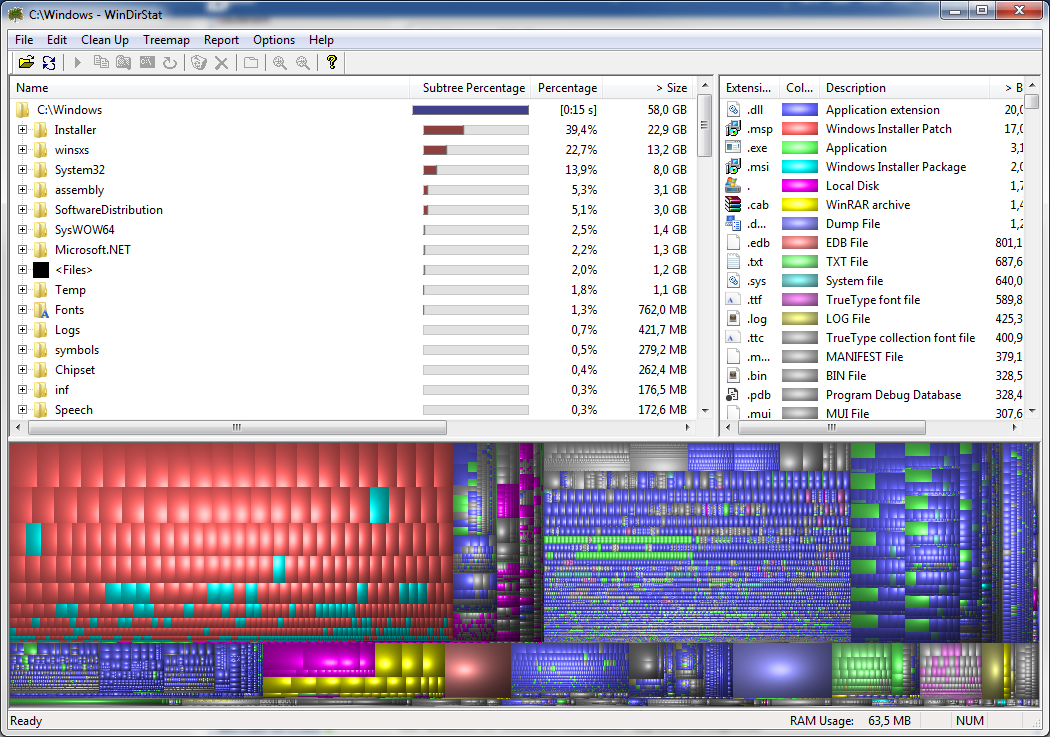1050x737 pixels.
Task: Click the Command Prompt Here toolbar icon
Action: pyautogui.click(x=147, y=62)
